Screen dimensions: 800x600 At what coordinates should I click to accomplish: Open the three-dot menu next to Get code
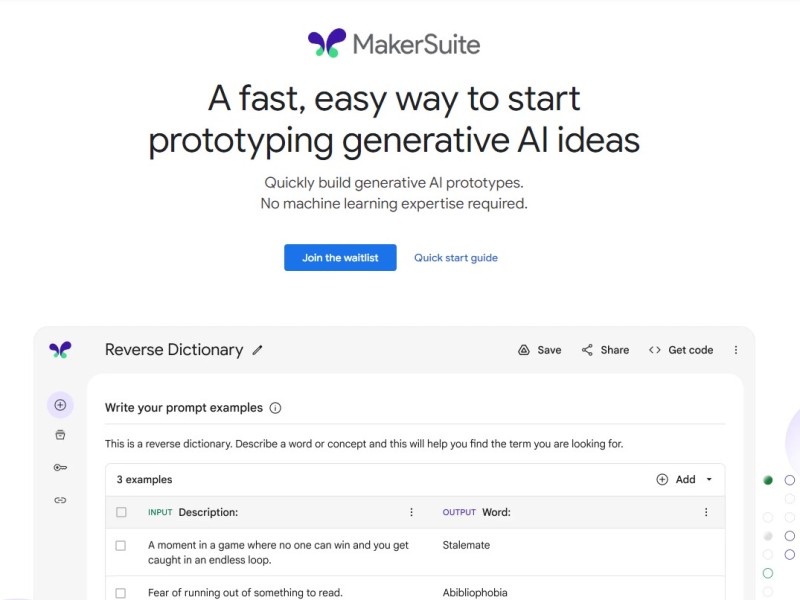tap(736, 350)
